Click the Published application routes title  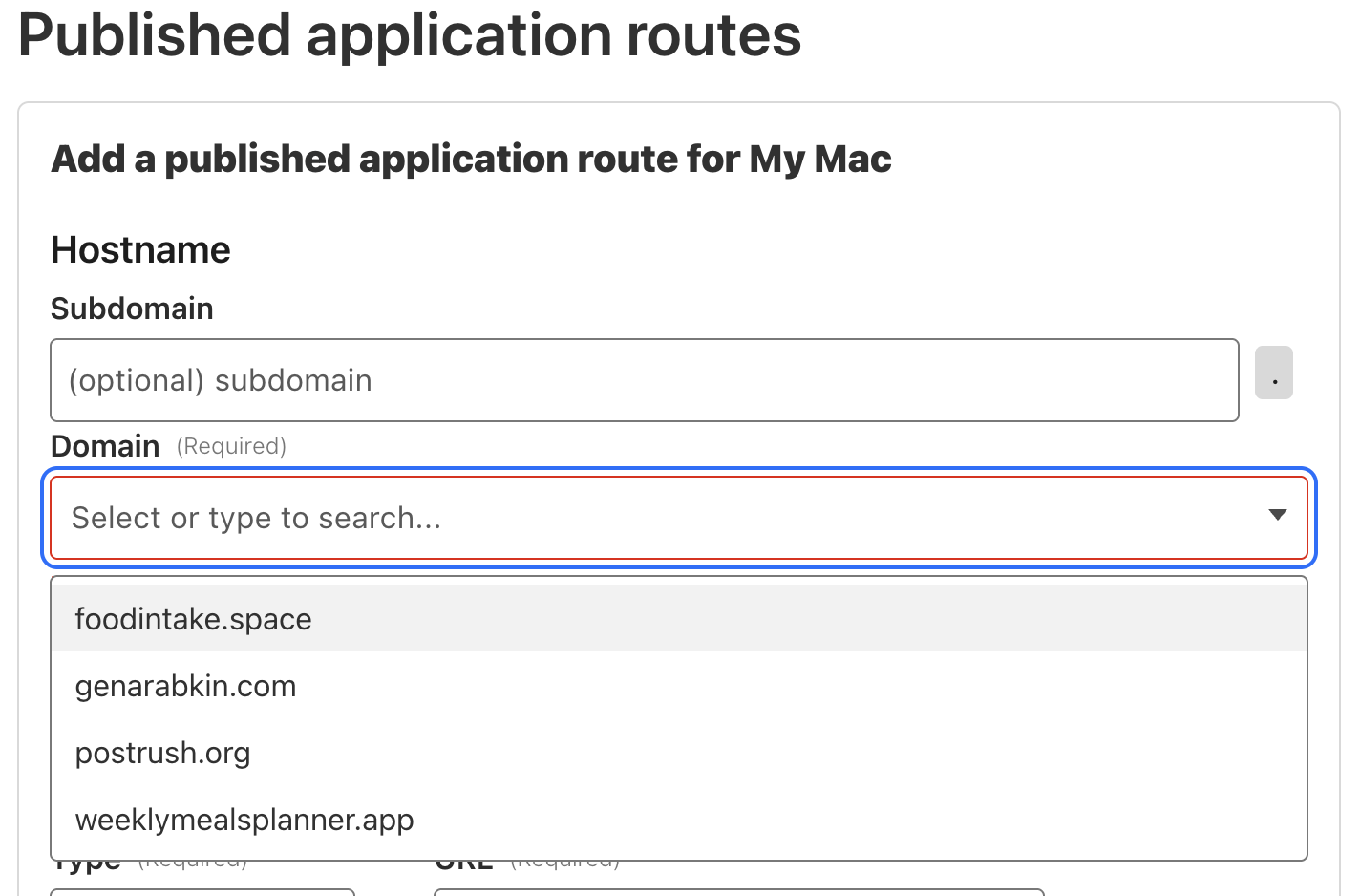410,36
